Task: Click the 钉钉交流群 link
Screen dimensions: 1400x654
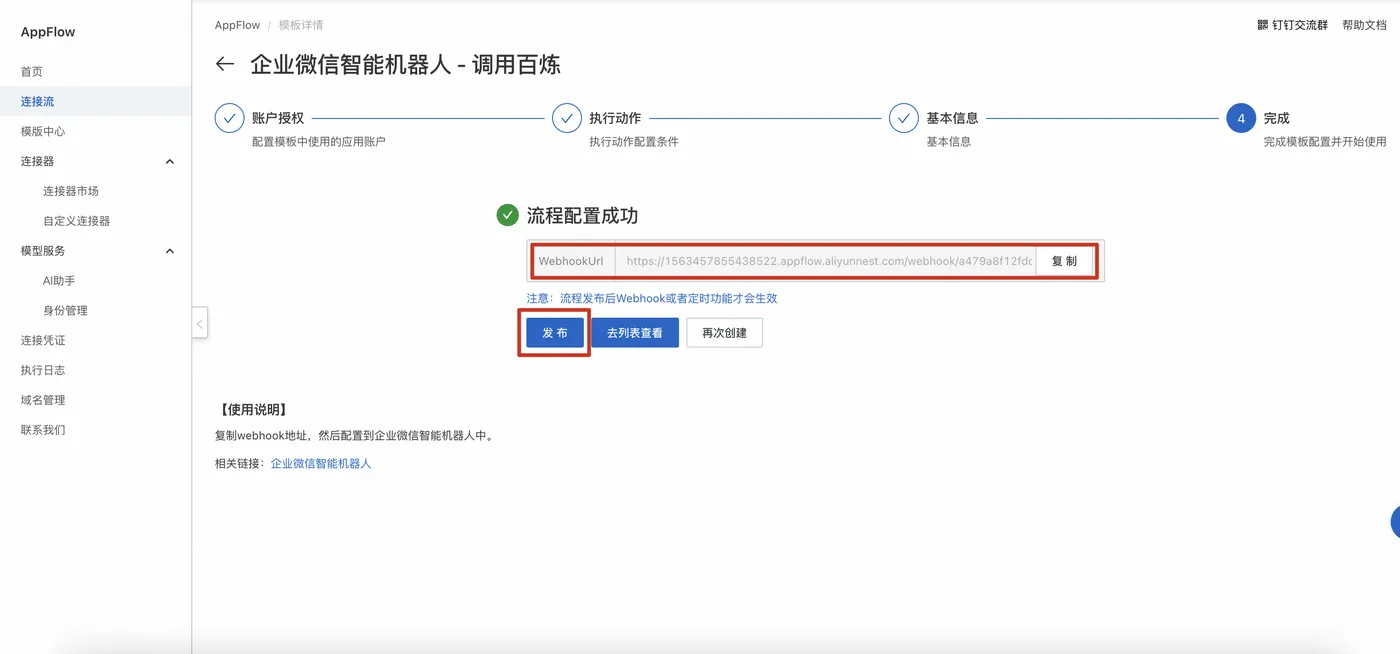Action: click(x=1300, y=25)
